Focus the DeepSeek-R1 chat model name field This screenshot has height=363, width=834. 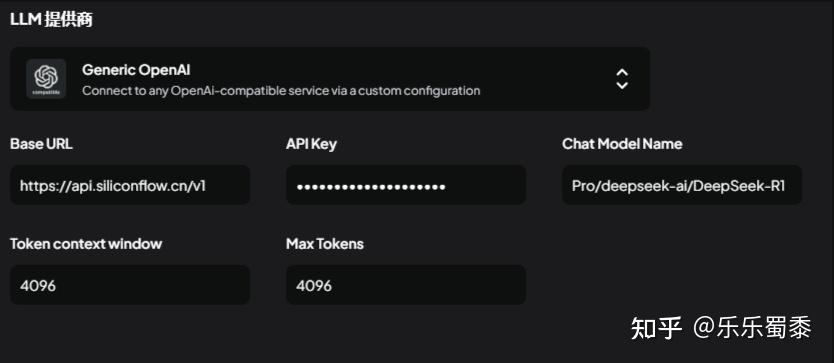682,185
